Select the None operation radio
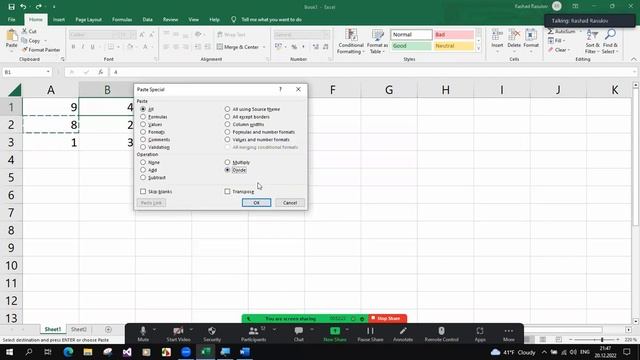The image size is (640, 360). 143,162
